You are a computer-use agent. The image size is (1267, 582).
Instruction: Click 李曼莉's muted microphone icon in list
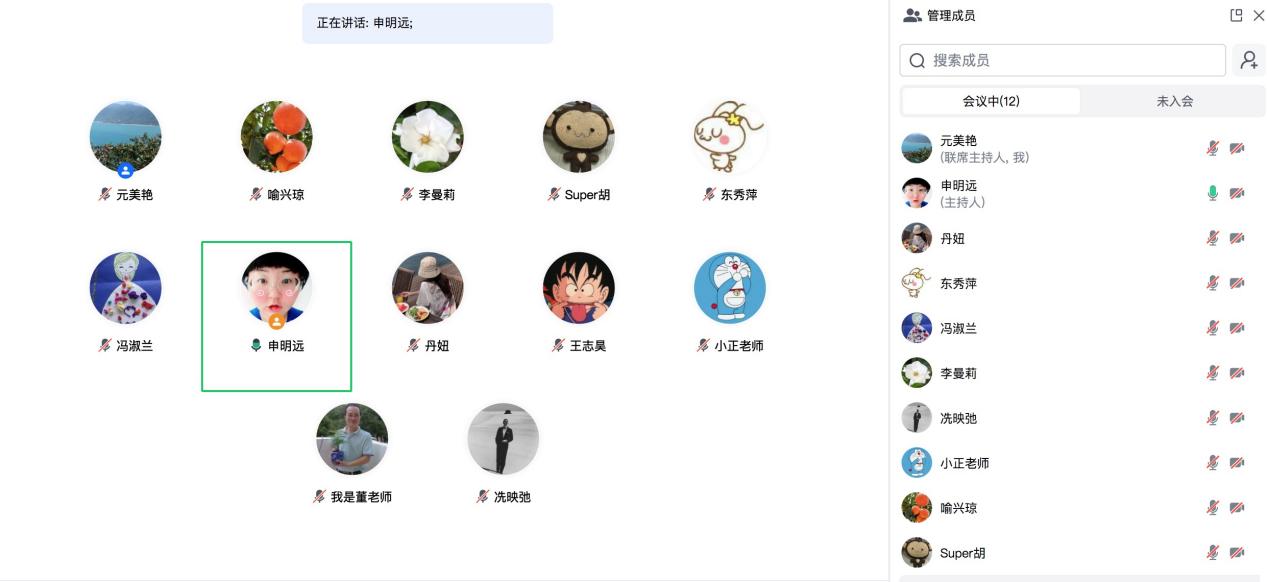[x=1213, y=373]
